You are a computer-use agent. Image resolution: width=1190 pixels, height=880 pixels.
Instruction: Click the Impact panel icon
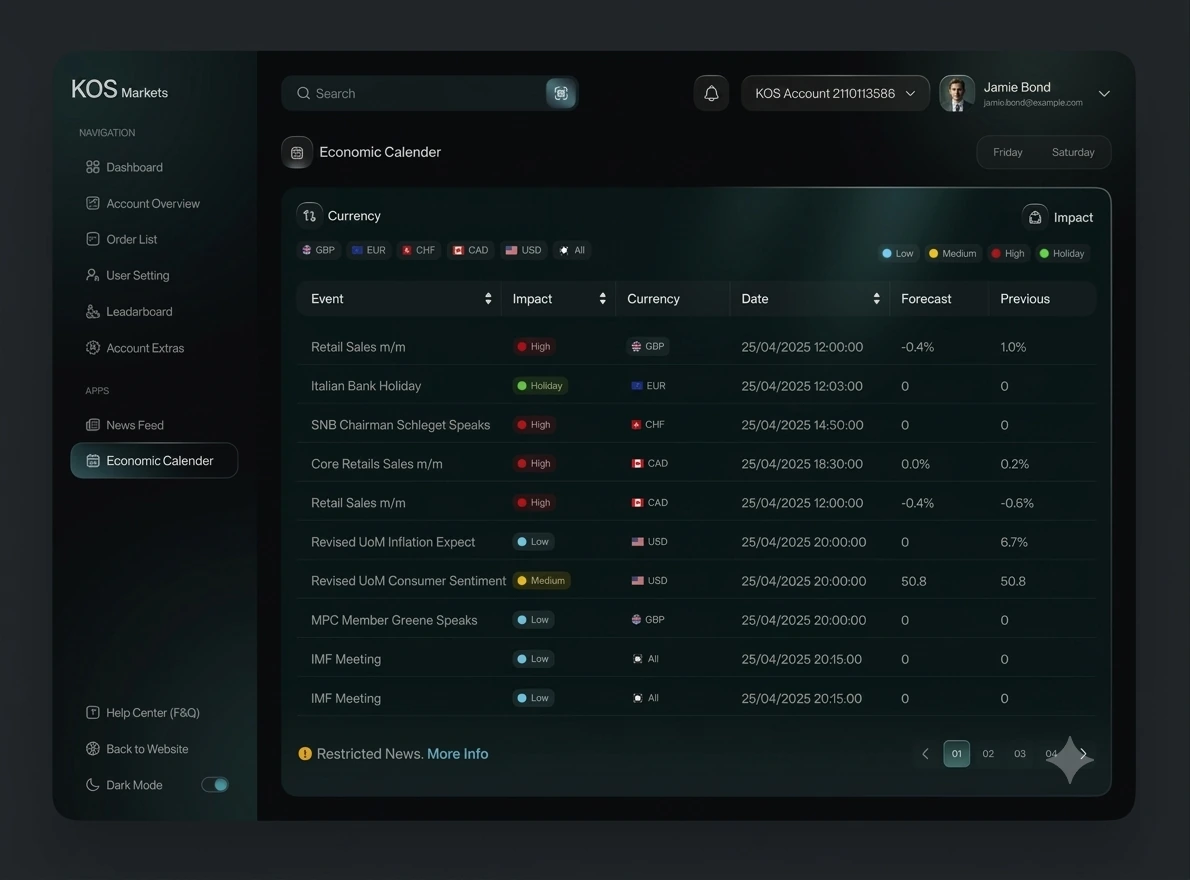1035,218
